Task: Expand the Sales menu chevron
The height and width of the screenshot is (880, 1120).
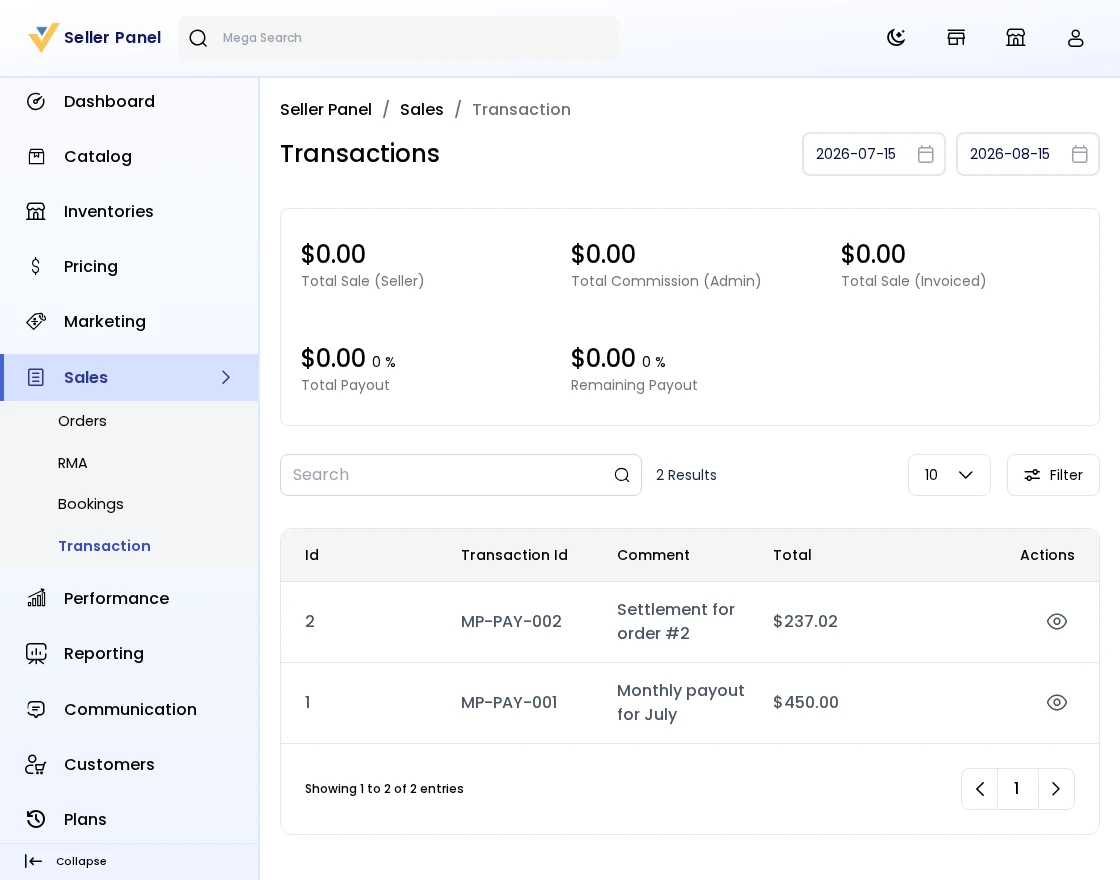Action: pos(226,377)
